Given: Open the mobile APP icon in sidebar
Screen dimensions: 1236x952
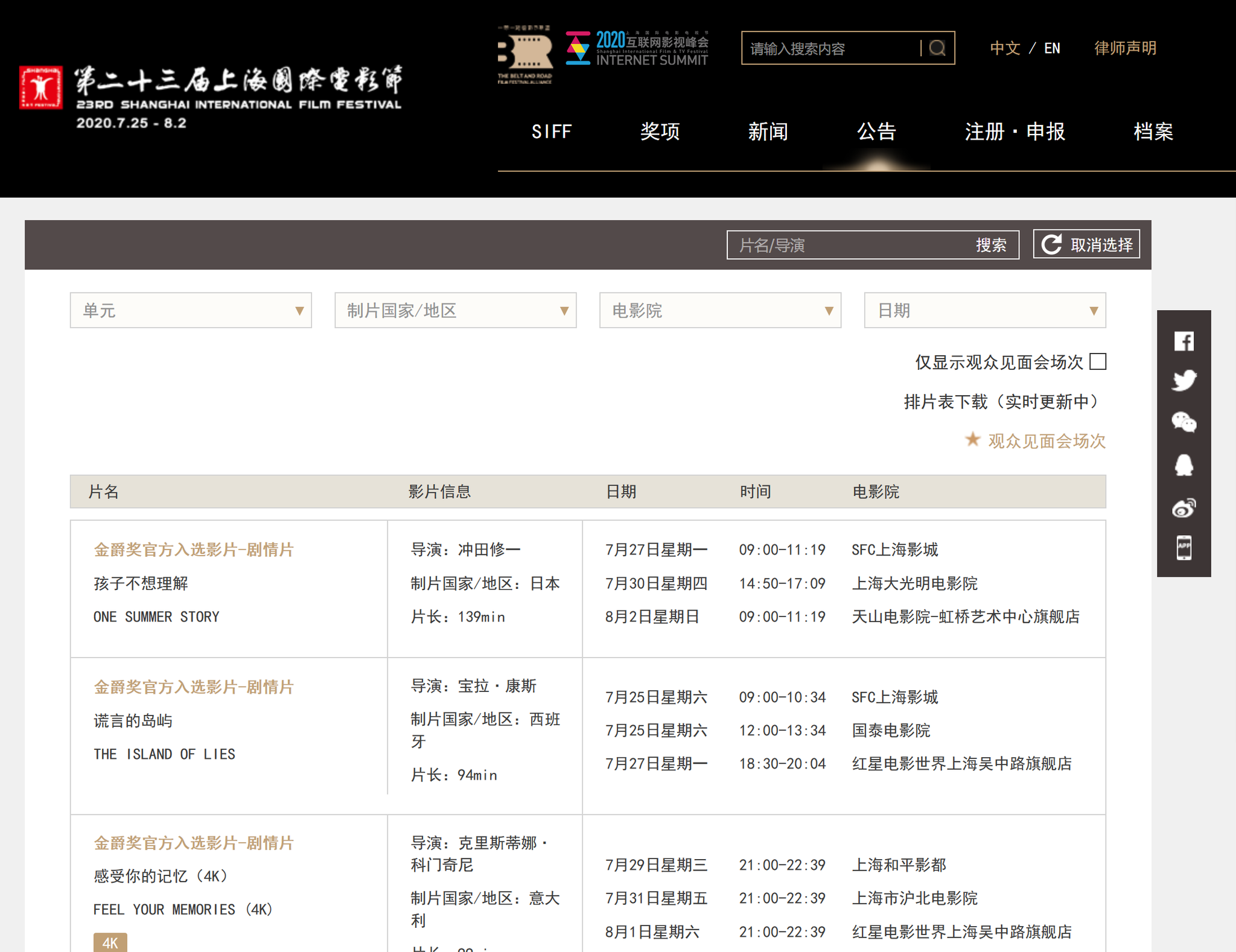Looking at the screenshot, I should pos(1183,548).
